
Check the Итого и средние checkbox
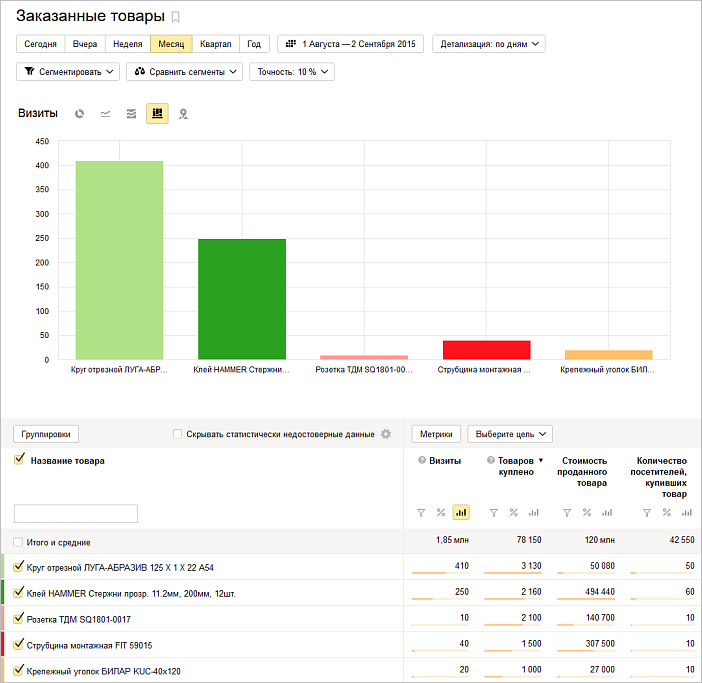[x=18, y=542]
